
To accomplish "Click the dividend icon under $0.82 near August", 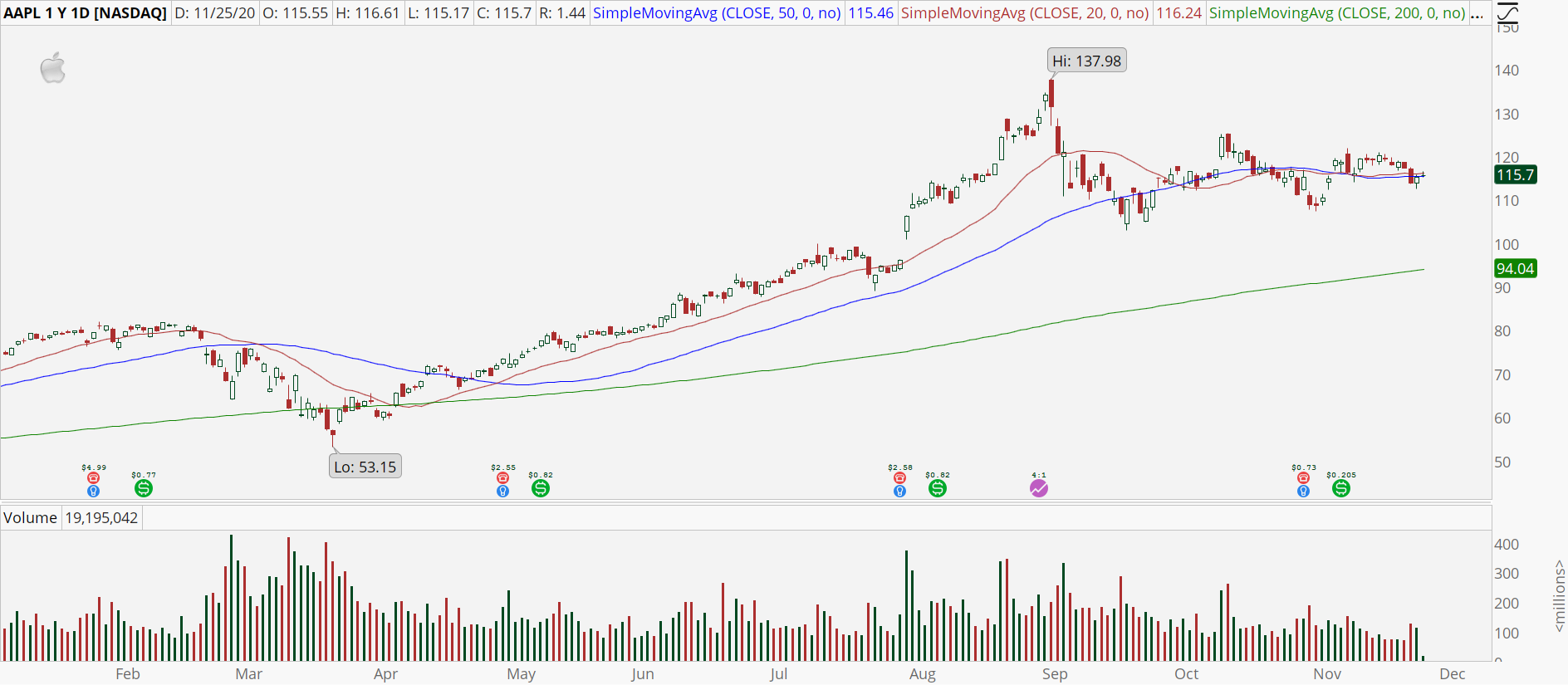I will [x=938, y=488].
